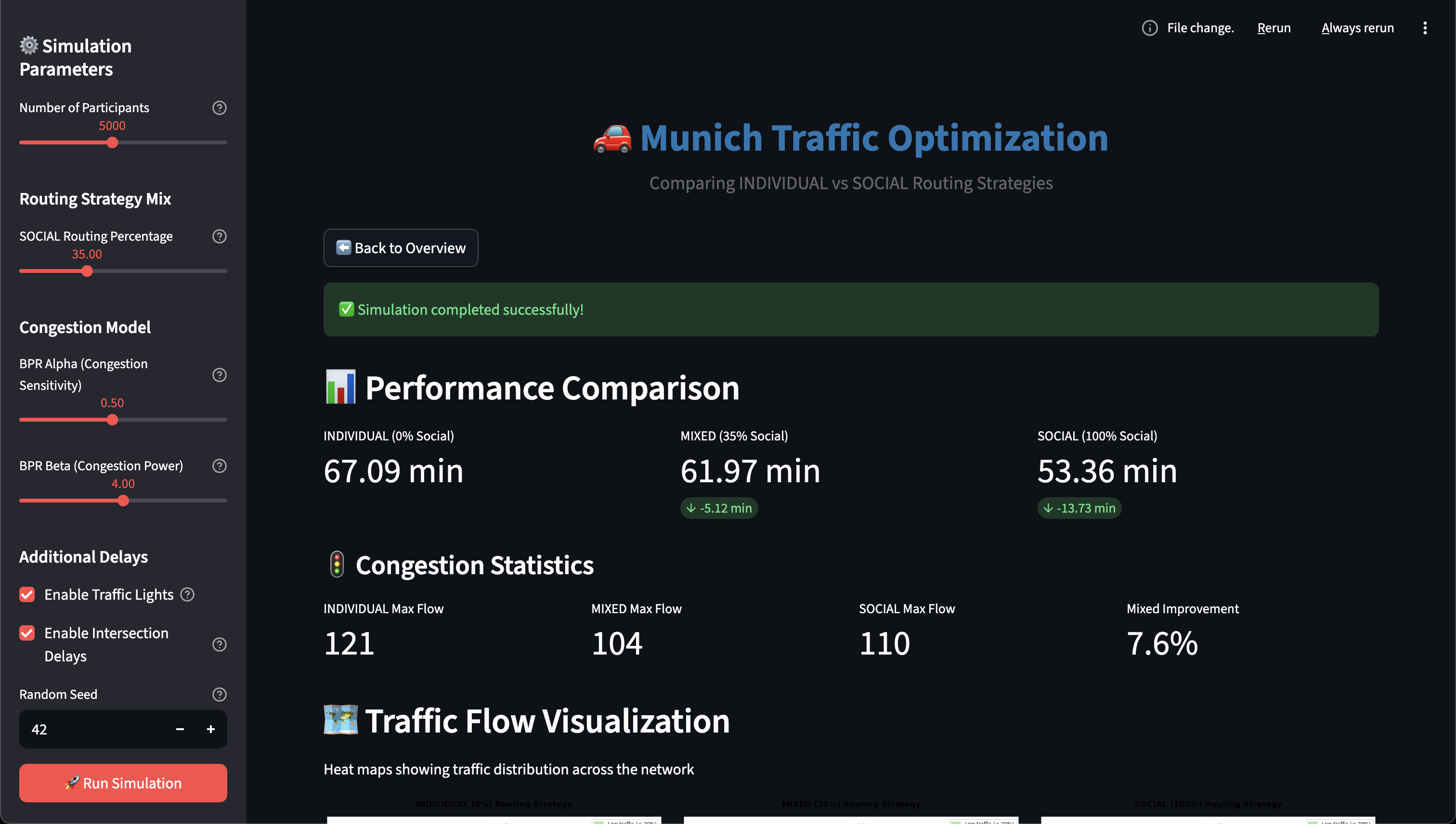Image resolution: width=1456 pixels, height=824 pixels.
Task: Click Rerun in the top bar
Action: [1274, 28]
